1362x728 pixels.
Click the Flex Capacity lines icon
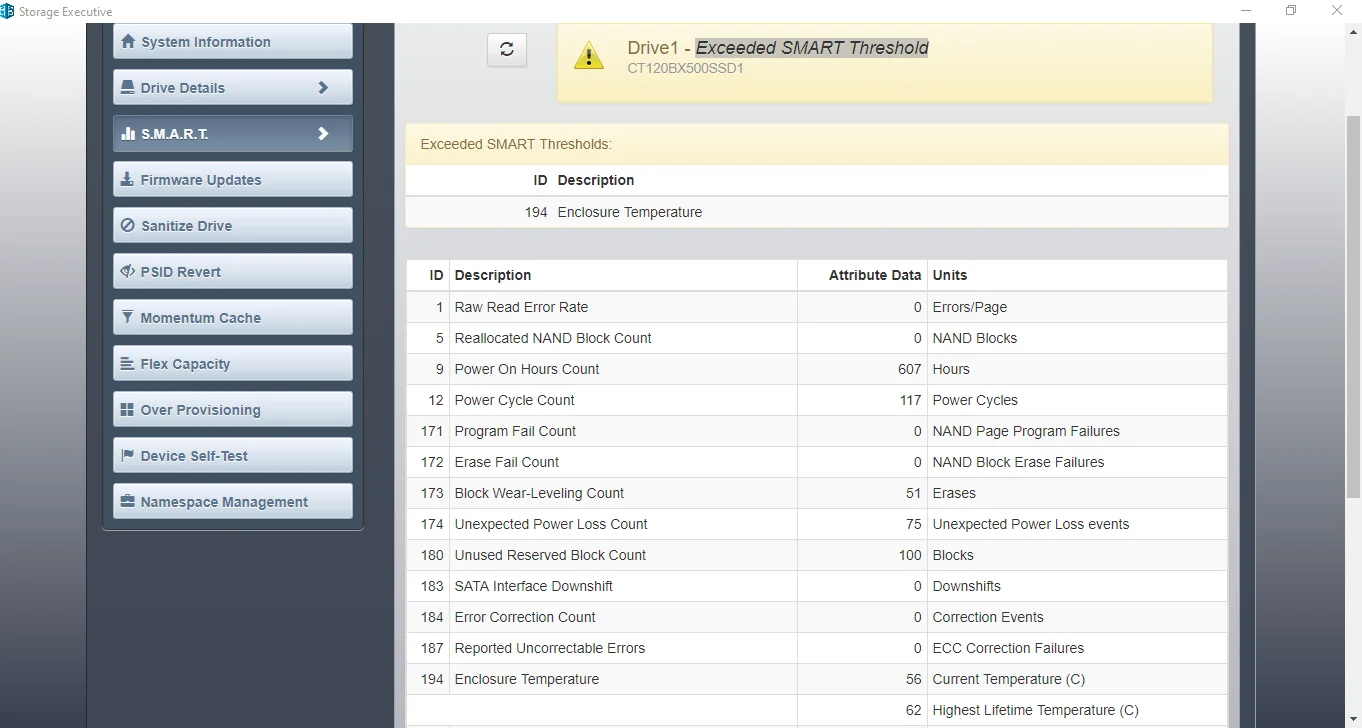[128, 364]
